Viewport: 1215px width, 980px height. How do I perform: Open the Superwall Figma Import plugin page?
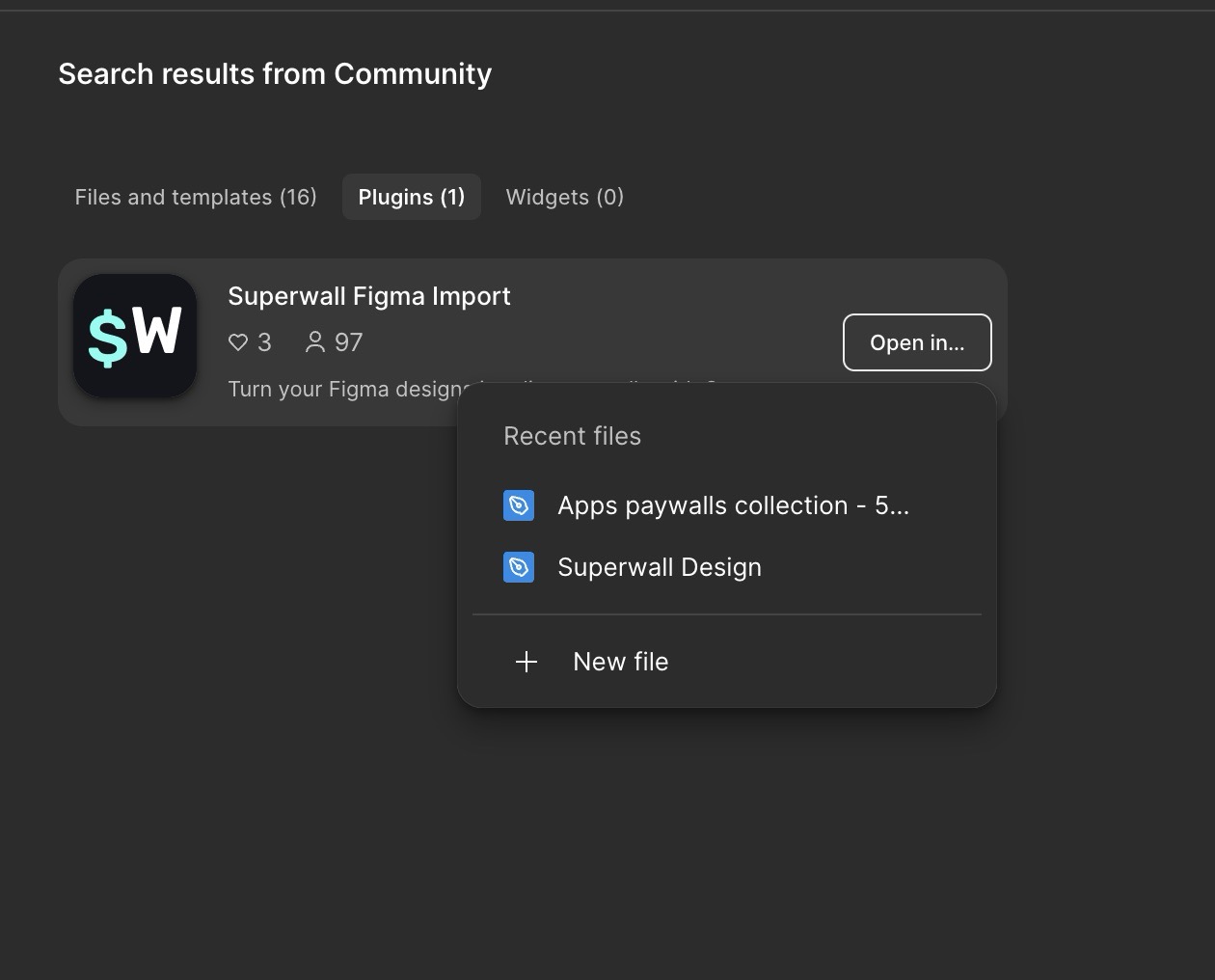pyautogui.click(x=369, y=296)
